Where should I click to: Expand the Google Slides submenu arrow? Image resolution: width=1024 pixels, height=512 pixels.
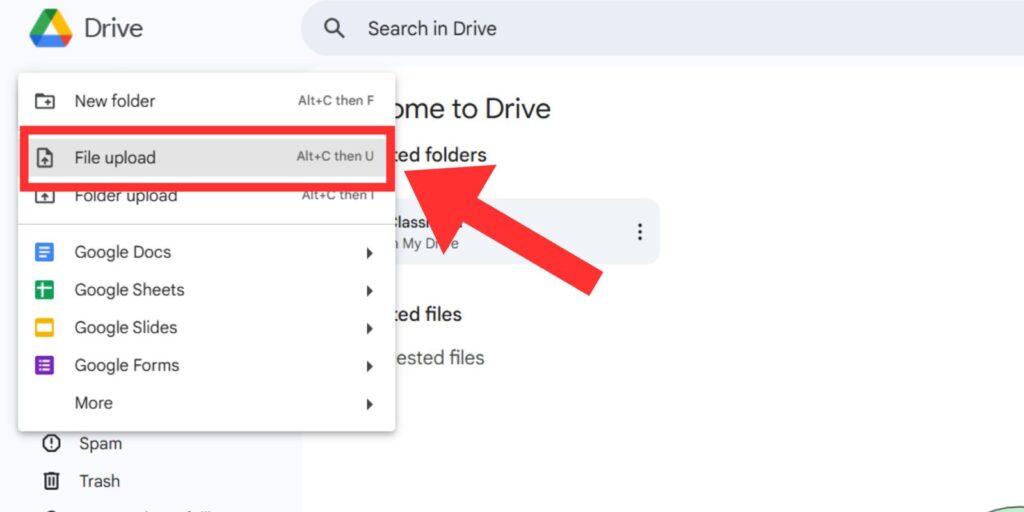click(370, 328)
